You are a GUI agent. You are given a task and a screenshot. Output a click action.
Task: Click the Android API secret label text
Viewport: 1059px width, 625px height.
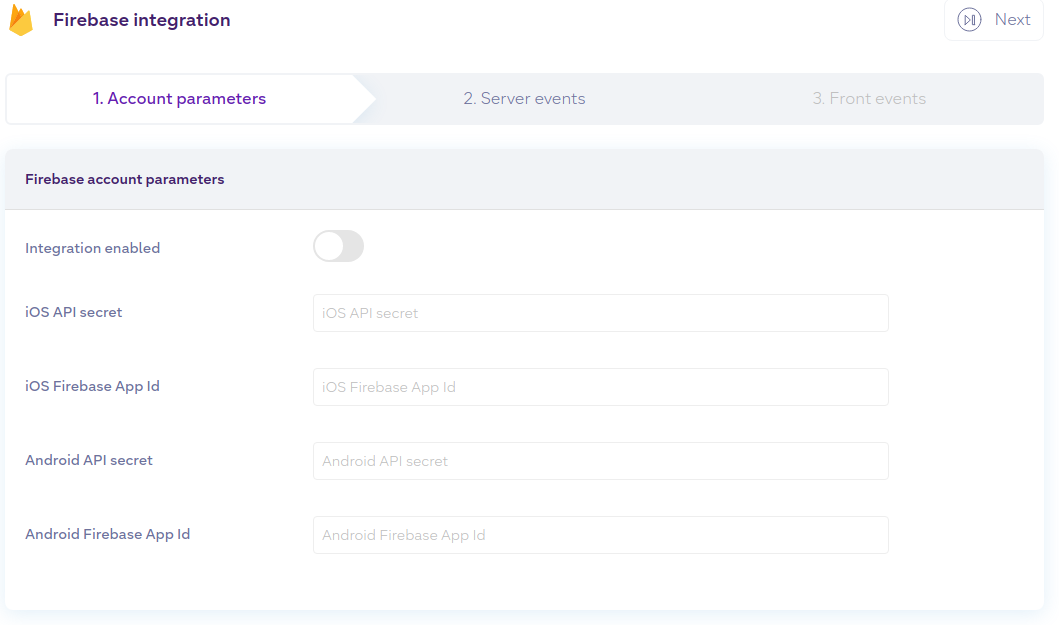pos(89,460)
